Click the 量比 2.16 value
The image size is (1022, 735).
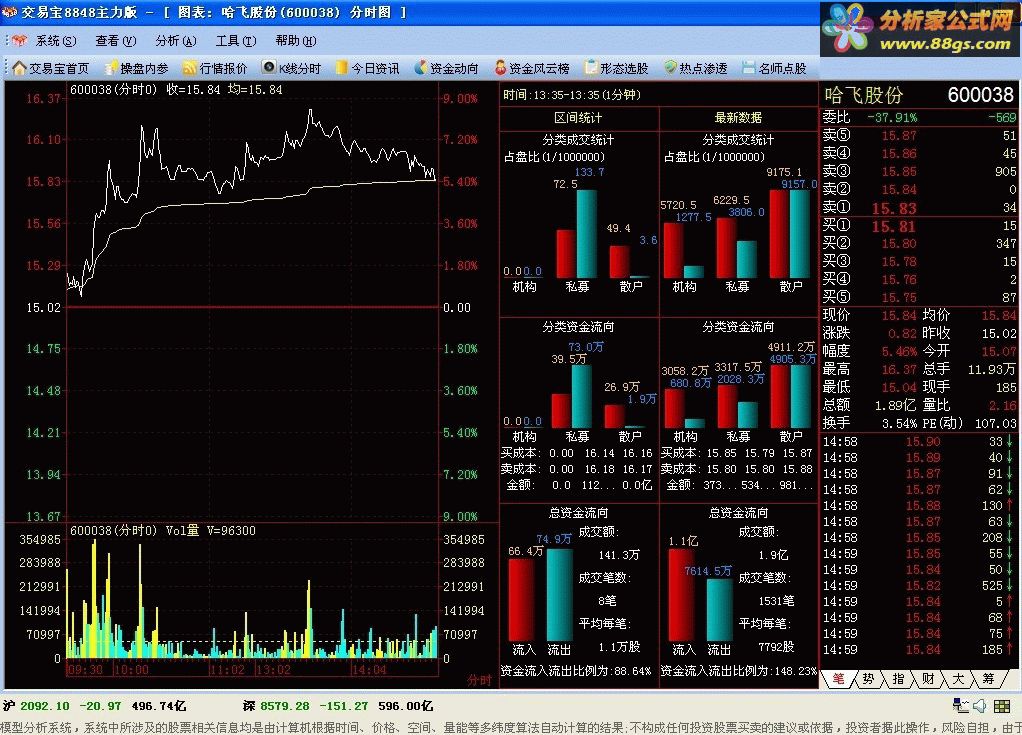point(1002,405)
